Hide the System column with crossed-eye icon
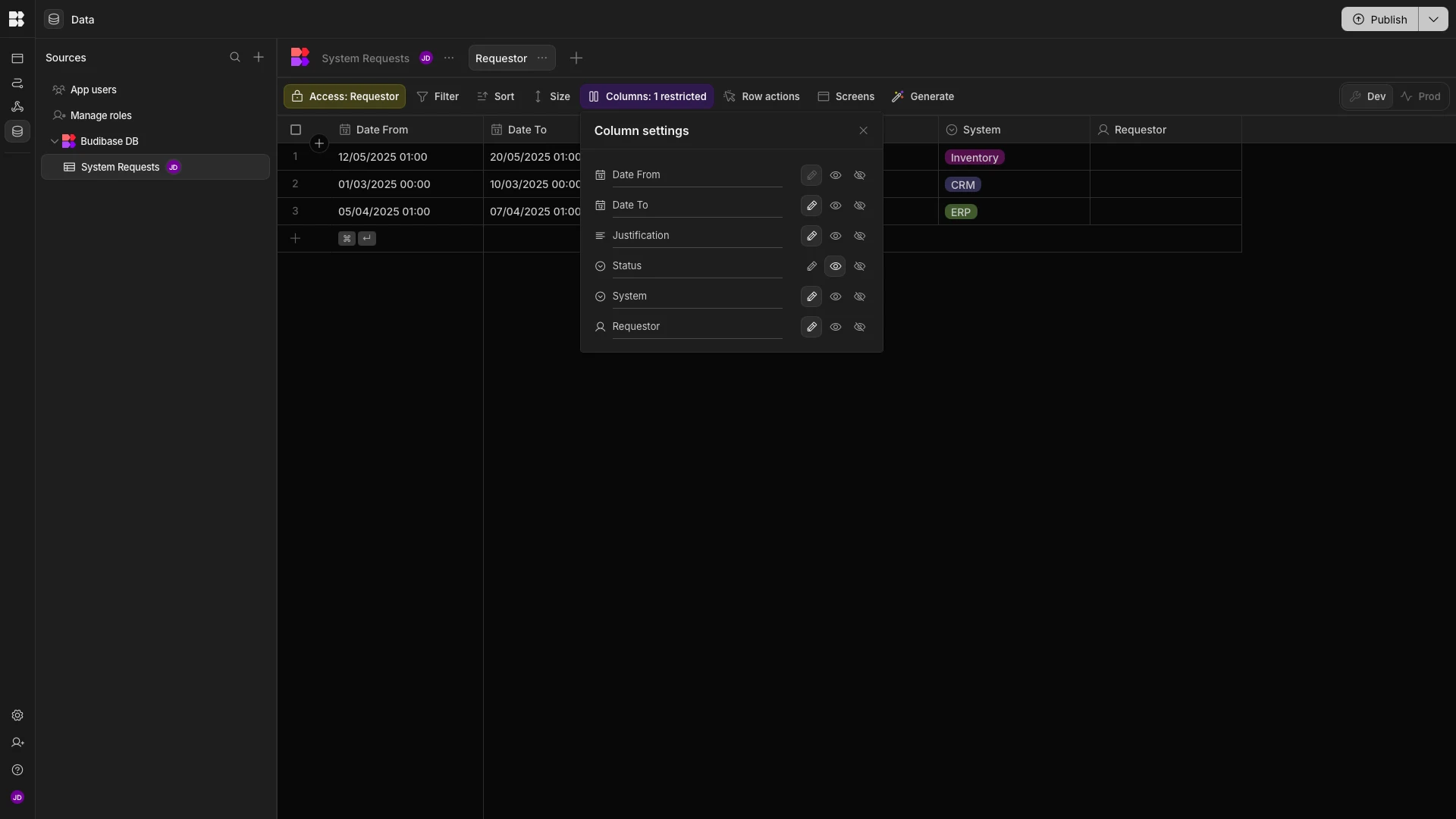The image size is (1456, 819). (x=860, y=297)
